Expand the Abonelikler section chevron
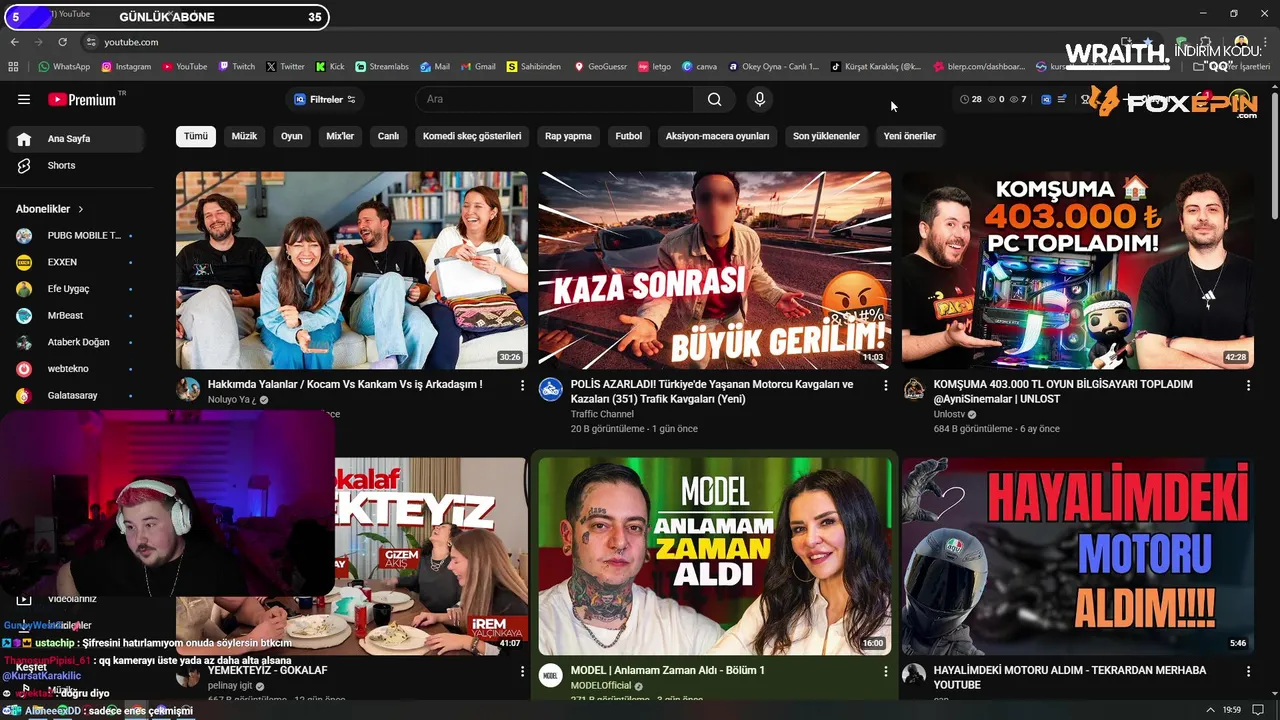The image size is (1280, 720). [81, 209]
